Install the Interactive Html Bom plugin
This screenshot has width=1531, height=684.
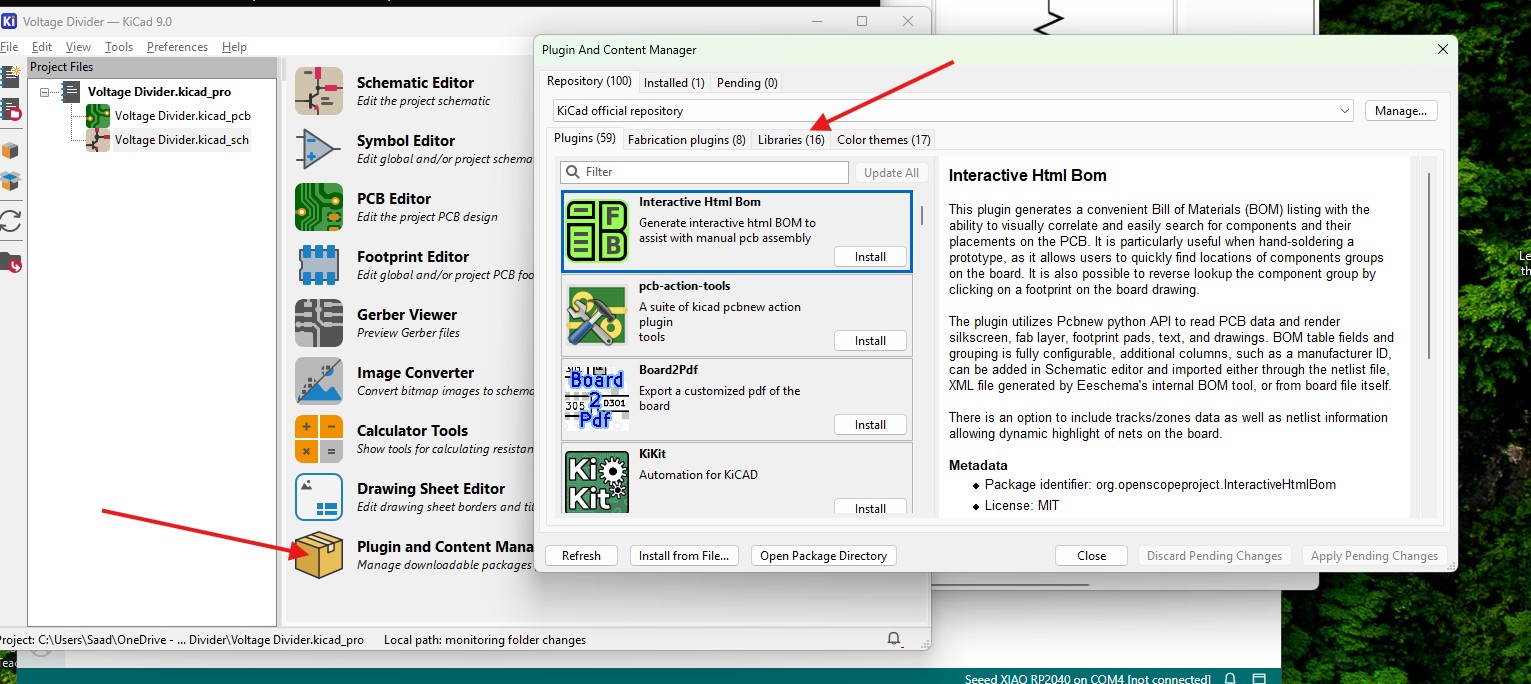tap(870, 257)
